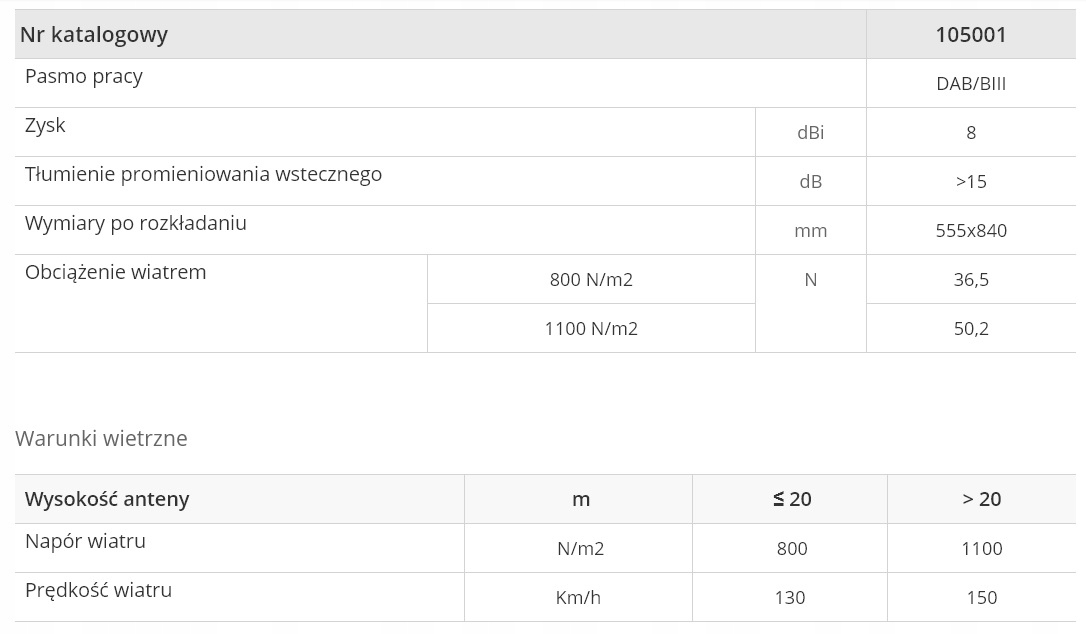Click the Nr katalogowy header cell

tap(94, 35)
